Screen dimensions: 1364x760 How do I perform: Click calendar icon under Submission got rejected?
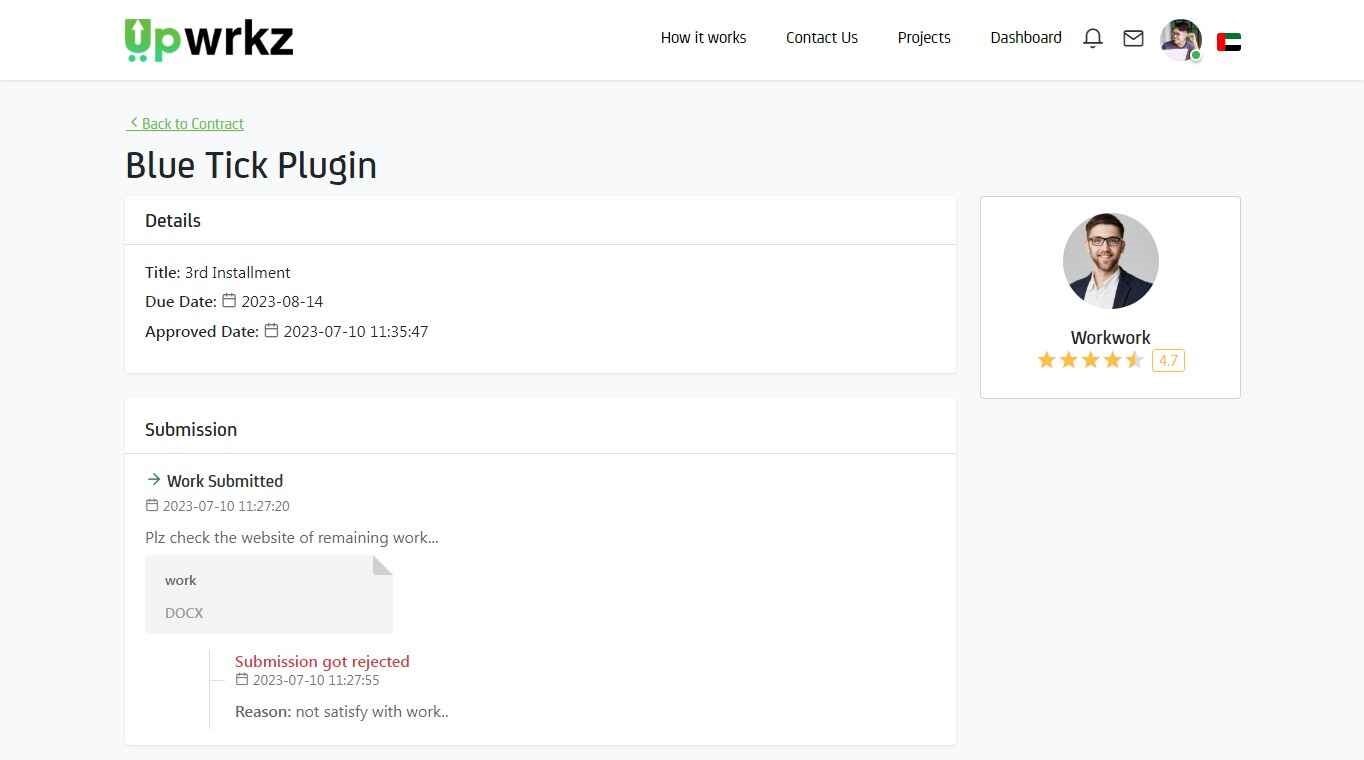[x=241, y=679]
